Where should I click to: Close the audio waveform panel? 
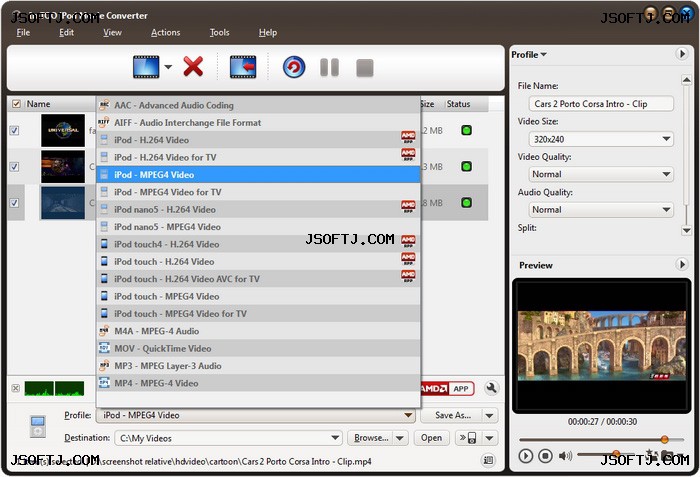[x=16, y=388]
